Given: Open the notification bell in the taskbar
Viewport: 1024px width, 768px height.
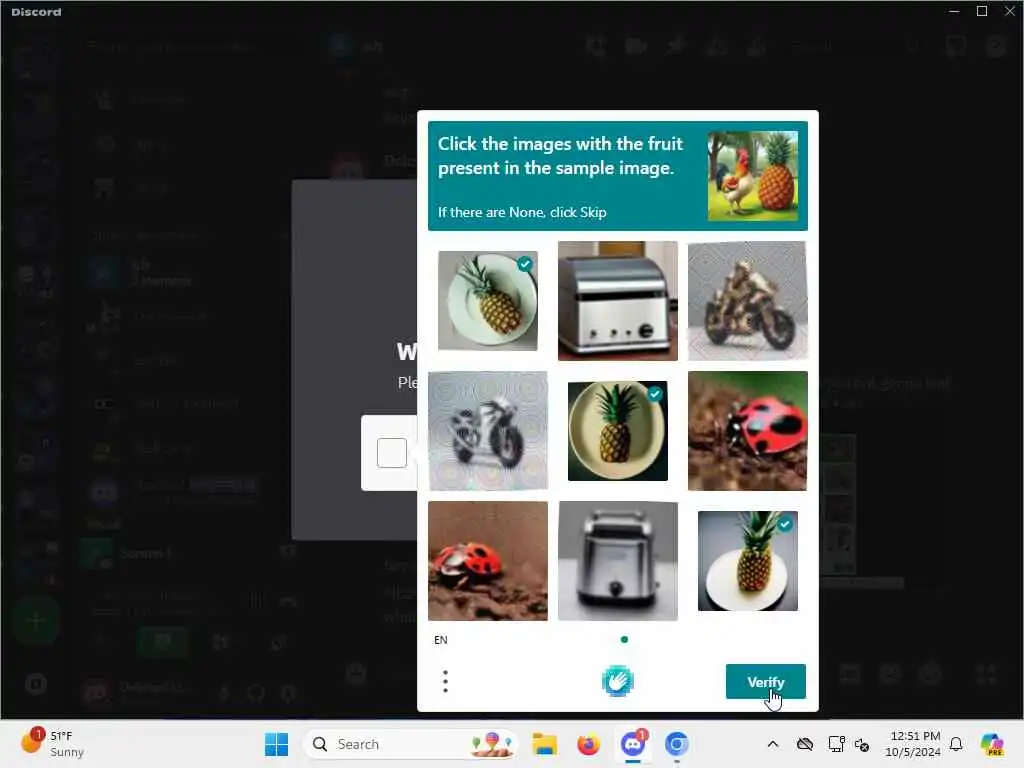Looking at the screenshot, I should click(956, 744).
